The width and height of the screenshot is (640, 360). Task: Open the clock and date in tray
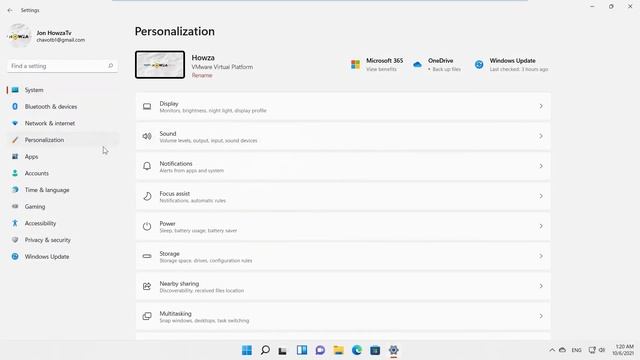(x=623, y=350)
